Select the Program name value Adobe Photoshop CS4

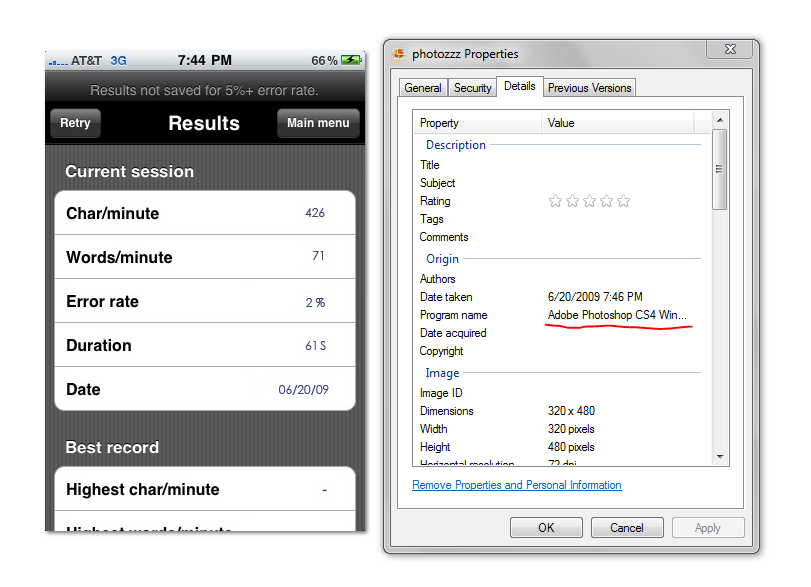tap(617, 315)
